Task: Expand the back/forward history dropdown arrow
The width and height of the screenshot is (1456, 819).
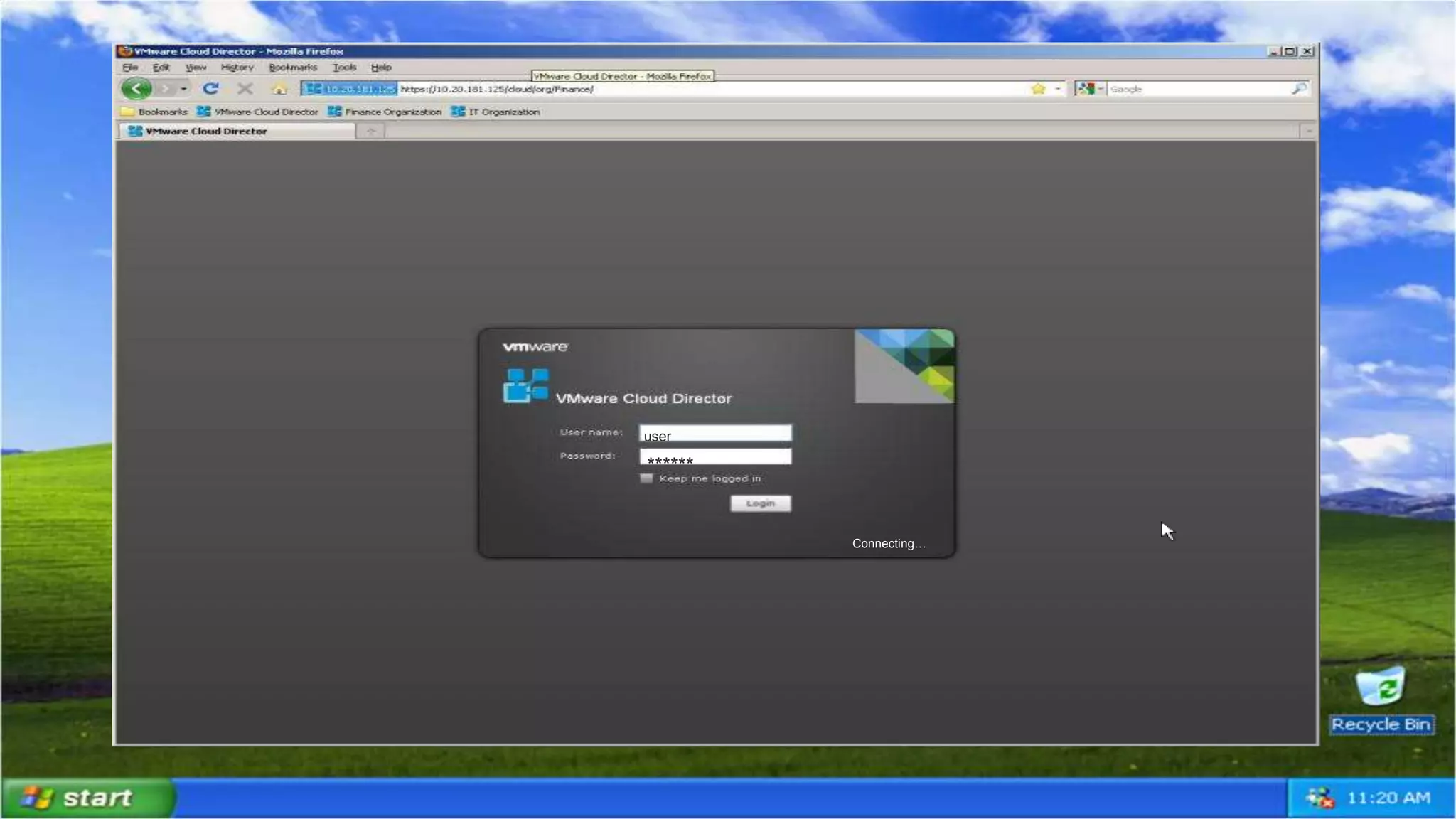Action: coord(183,89)
